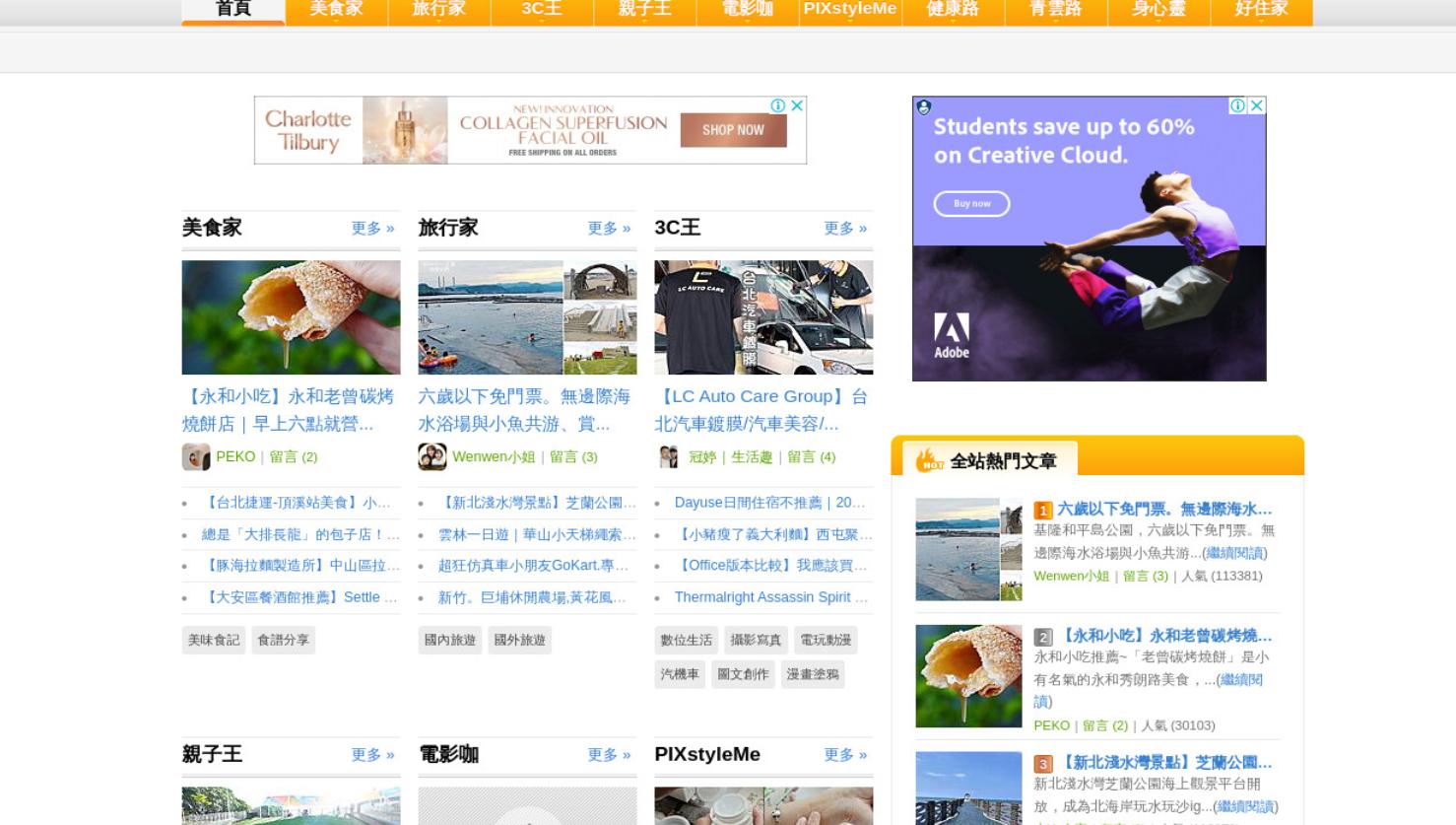
Task: Select the 美味食記 tag
Action: 214,641
